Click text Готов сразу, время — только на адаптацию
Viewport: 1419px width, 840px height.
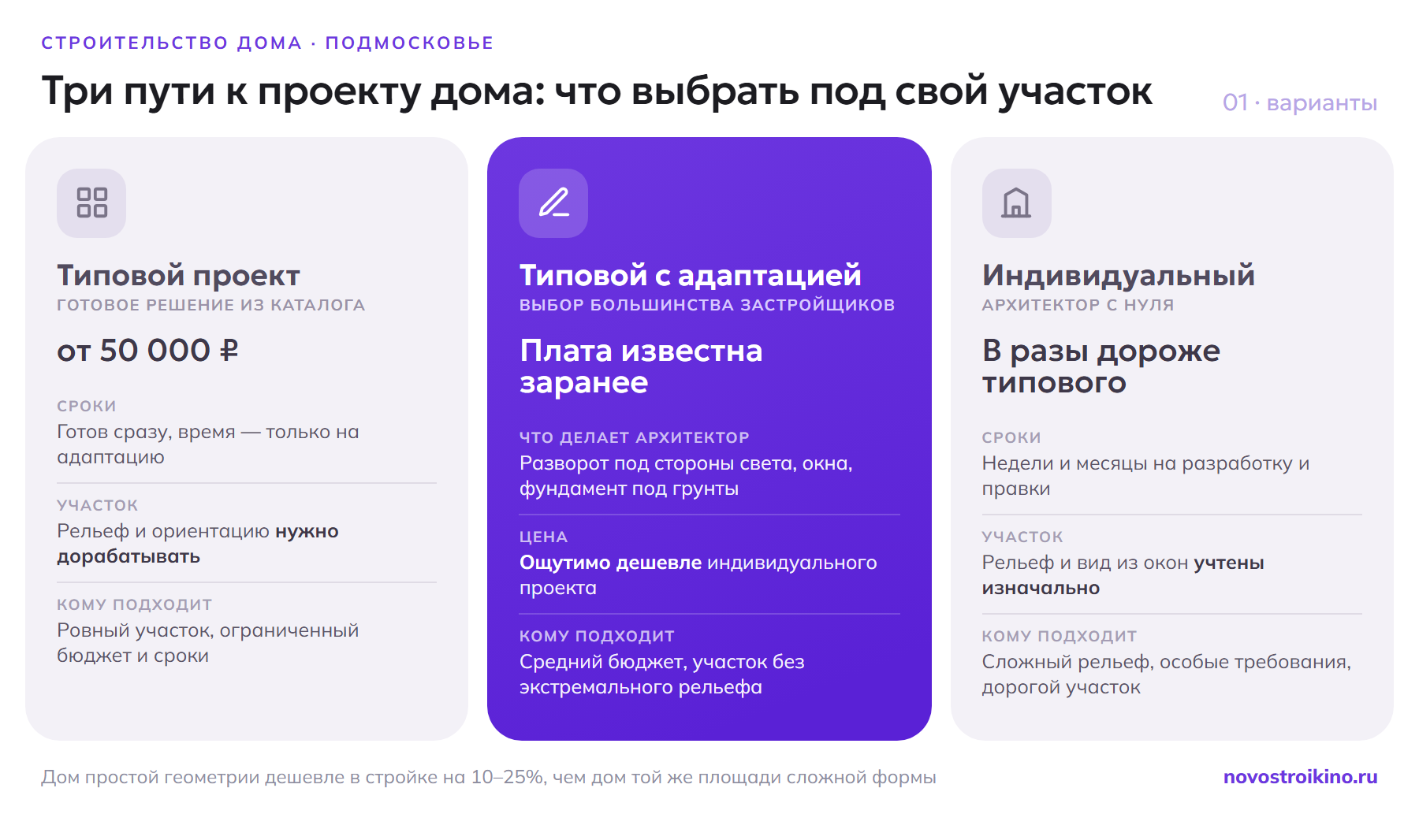(208, 444)
